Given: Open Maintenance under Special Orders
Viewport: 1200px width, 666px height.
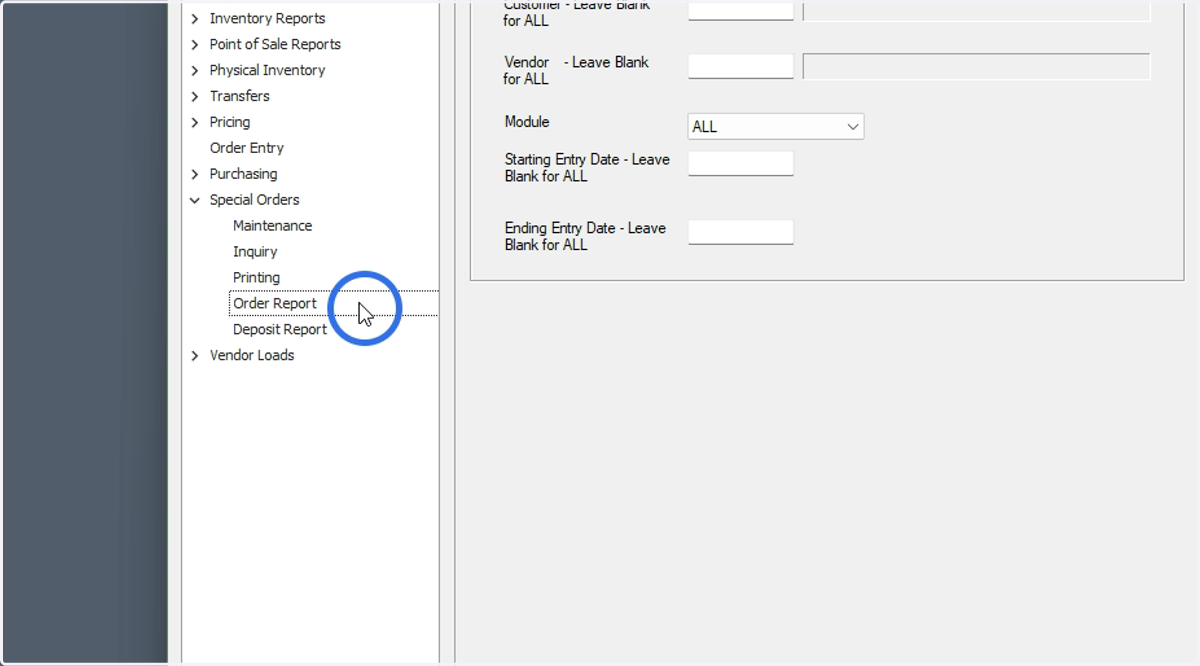Looking at the screenshot, I should (272, 226).
